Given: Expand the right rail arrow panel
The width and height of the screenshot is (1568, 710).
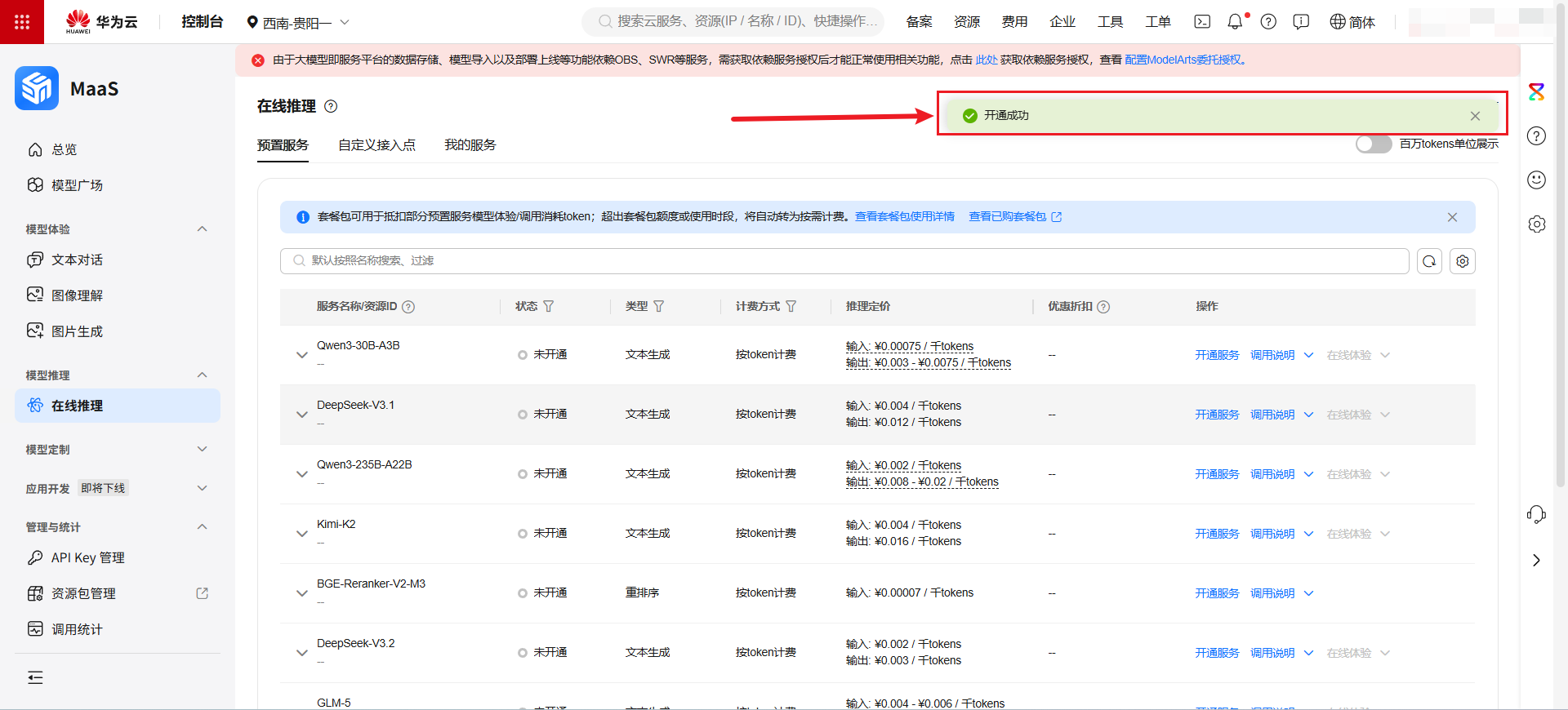Looking at the screenshot, I should [1536, 560].
